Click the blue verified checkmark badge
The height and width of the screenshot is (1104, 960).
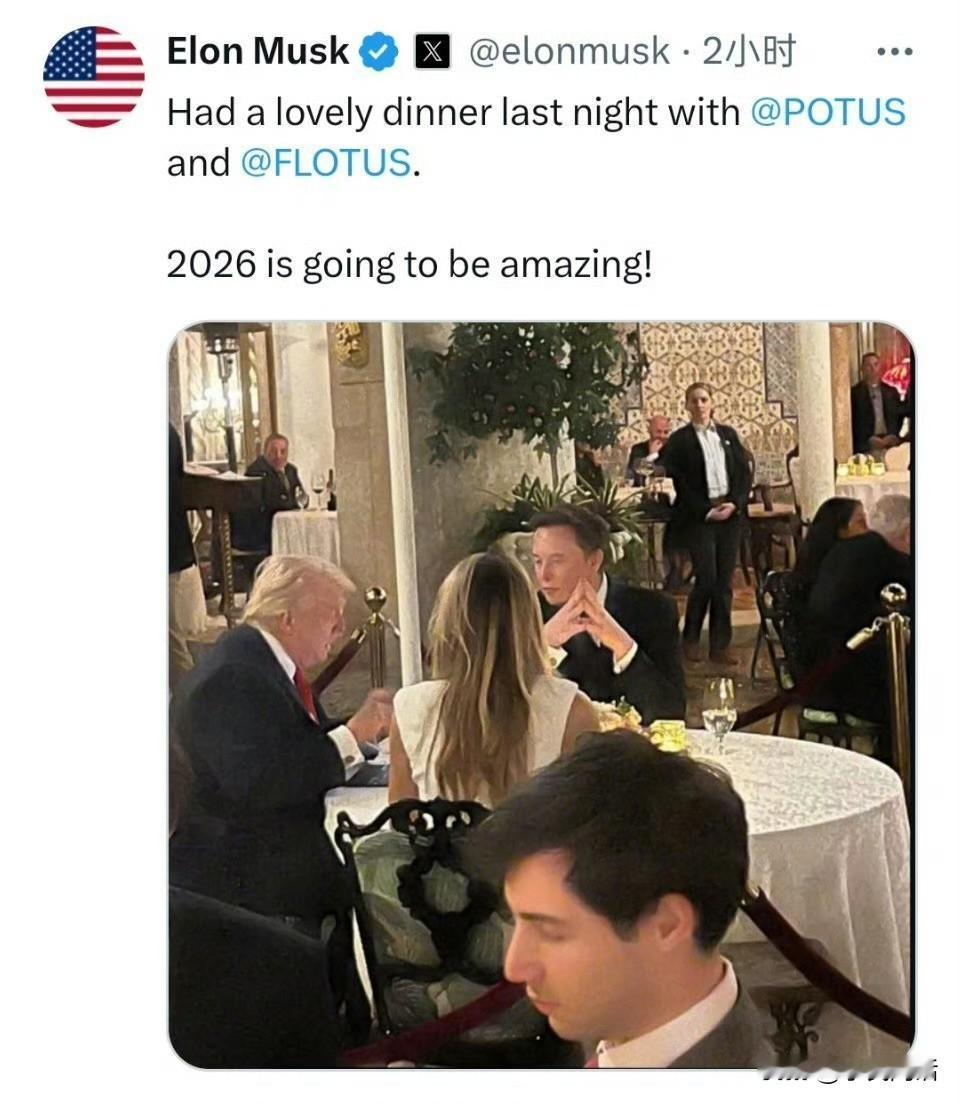(379, 51)
